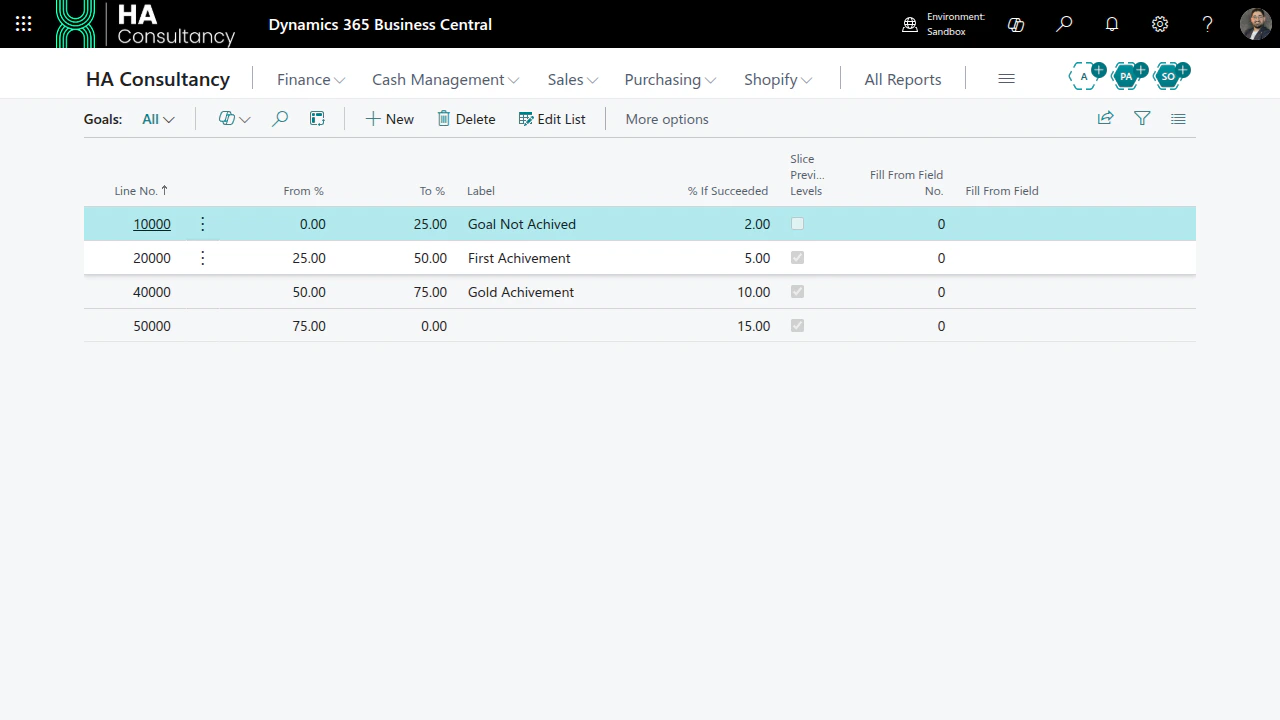This screenshot has height=720, width=1280.
Task: Open the line 10000 link
Action: click(x=152, y=224)
